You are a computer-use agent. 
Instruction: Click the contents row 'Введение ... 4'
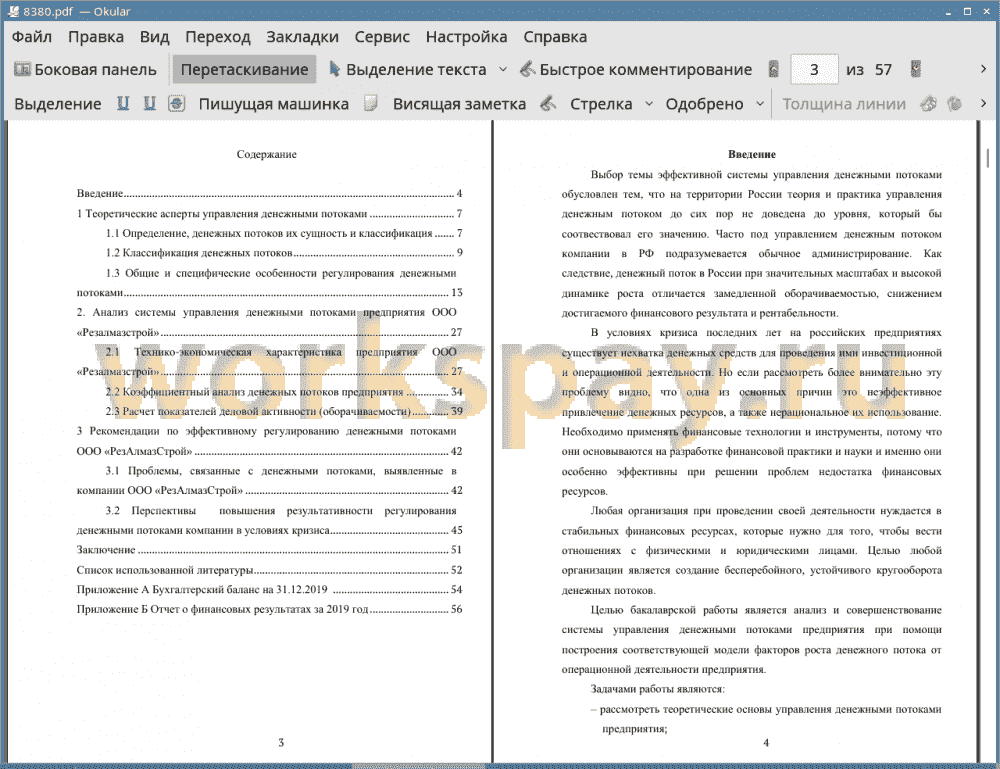tap(269, 193)
